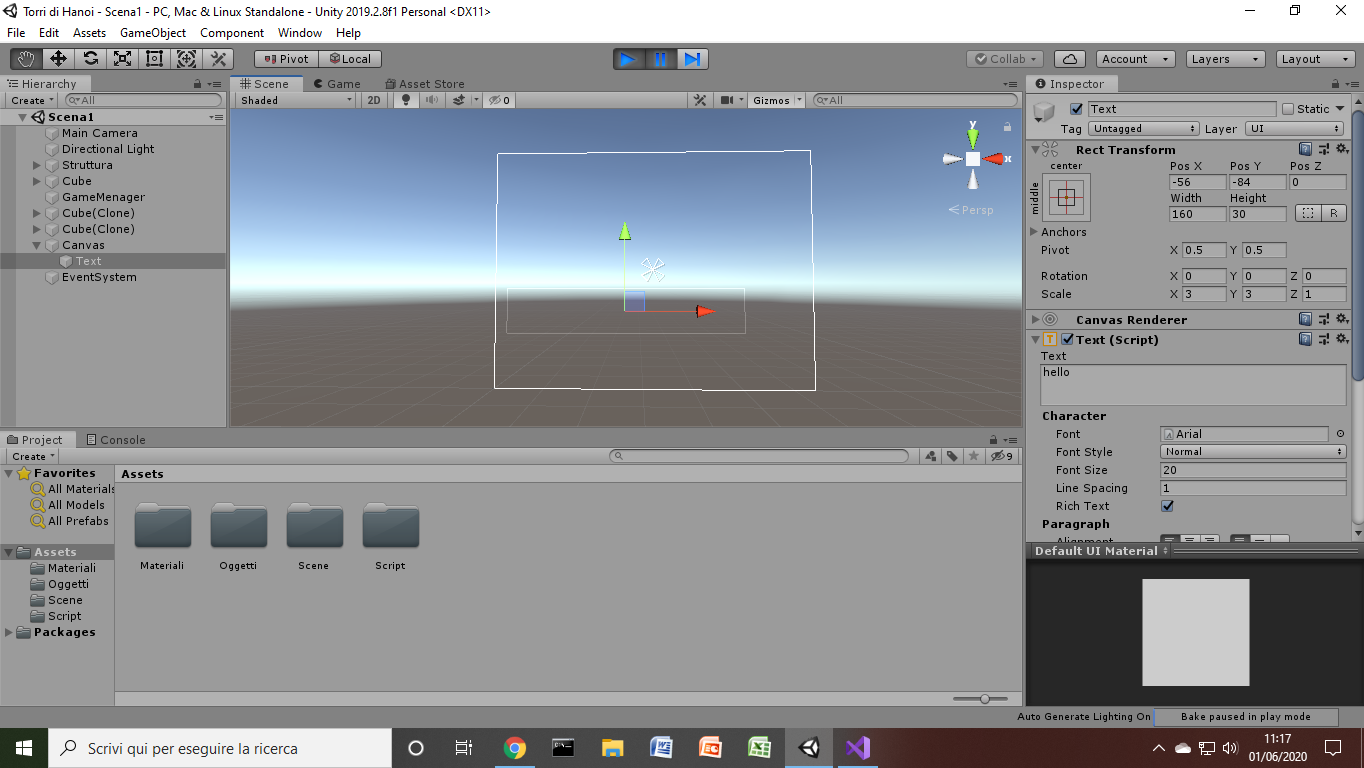Click the hidden objects eye counter in Scene
This screenshot has height=768, width=1364.
500,100
